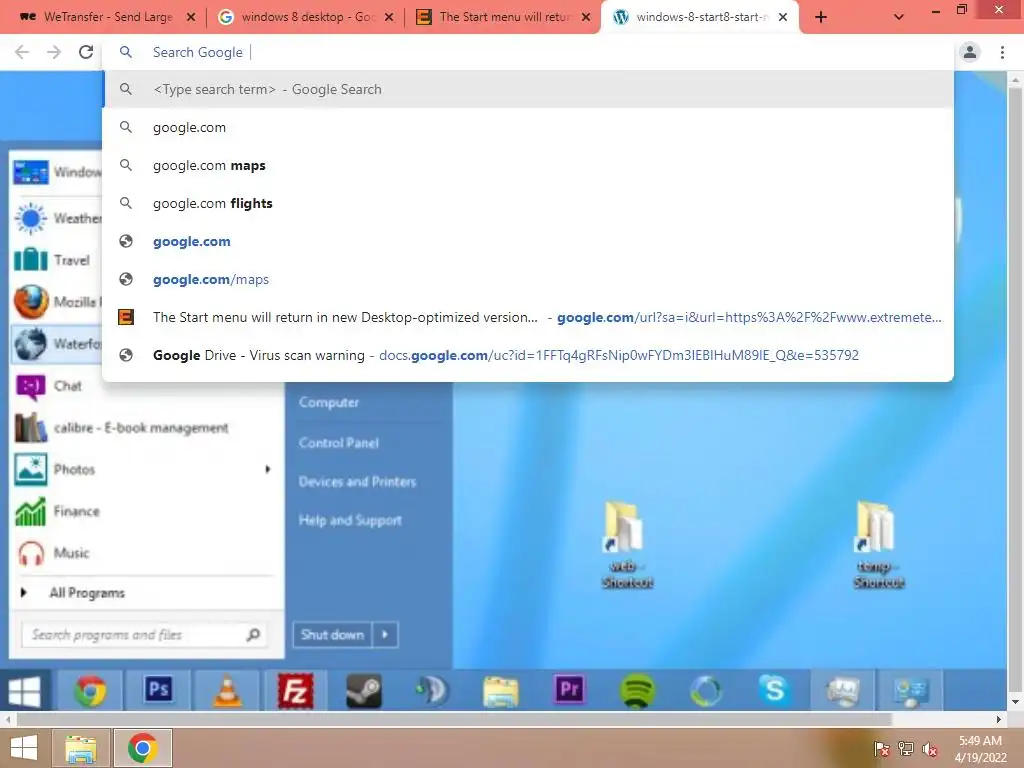The height and width of the screenshot is (768, 1024).
Task: Click the Windows Start button in real taskbar
Action: (x=25, y=748)
